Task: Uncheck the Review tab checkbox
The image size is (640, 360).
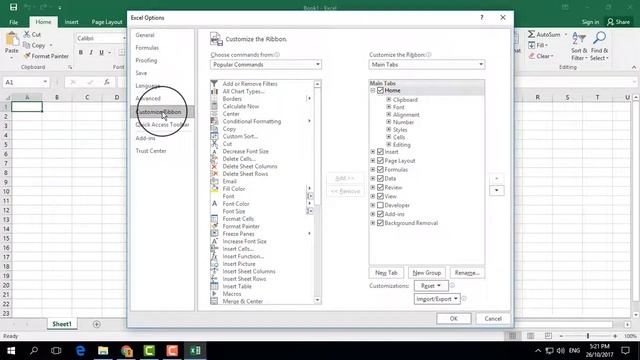Action: 380,187
